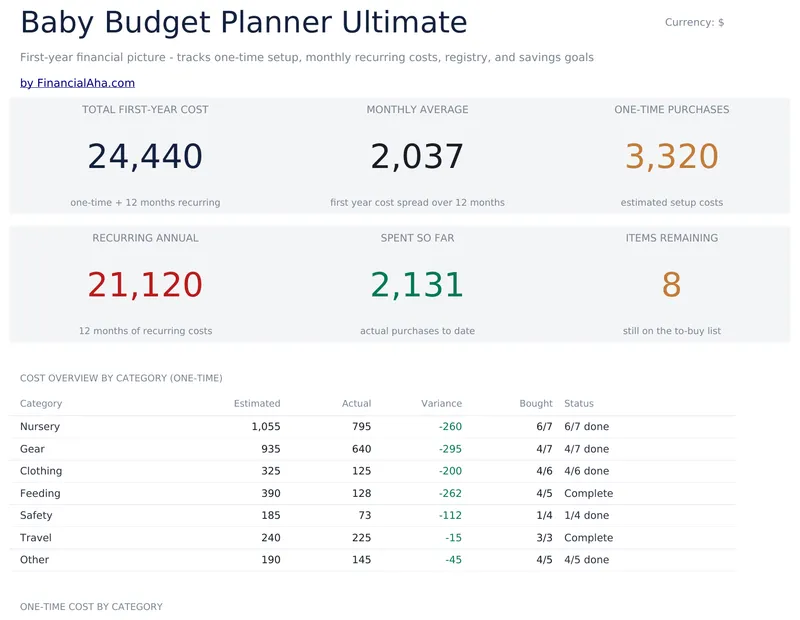Click the Actual column header
Viewport: 800px width, 620px height.
pyautogui.click(x=357, y=404)
